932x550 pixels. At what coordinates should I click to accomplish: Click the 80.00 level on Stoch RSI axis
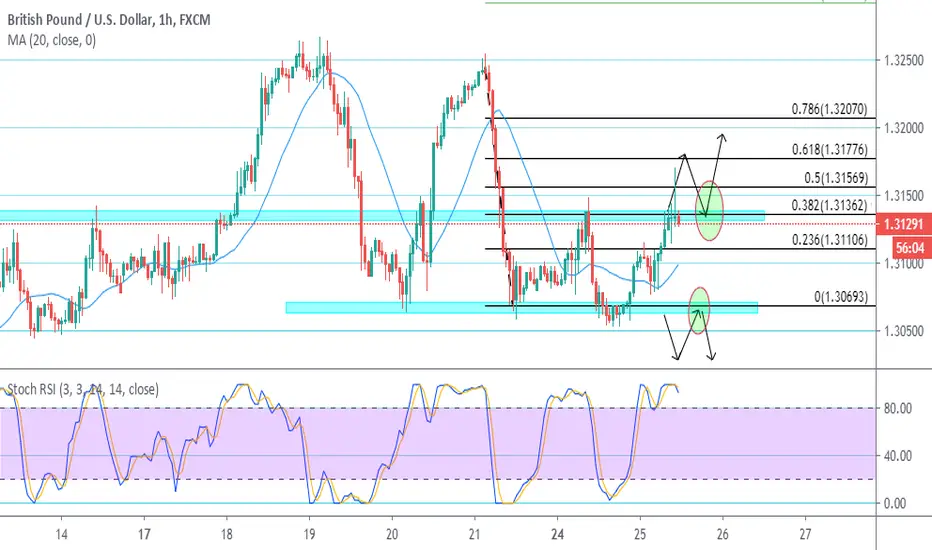pos(898,408)
